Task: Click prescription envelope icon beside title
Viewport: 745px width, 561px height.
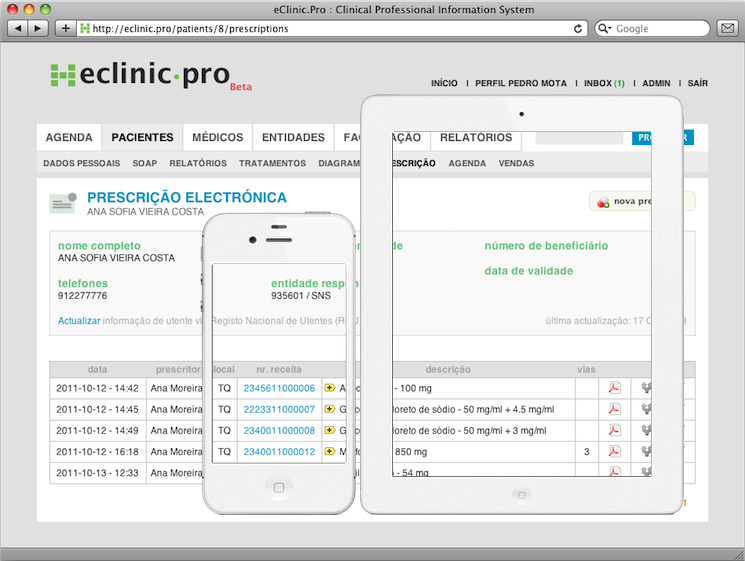Action: 63,203
